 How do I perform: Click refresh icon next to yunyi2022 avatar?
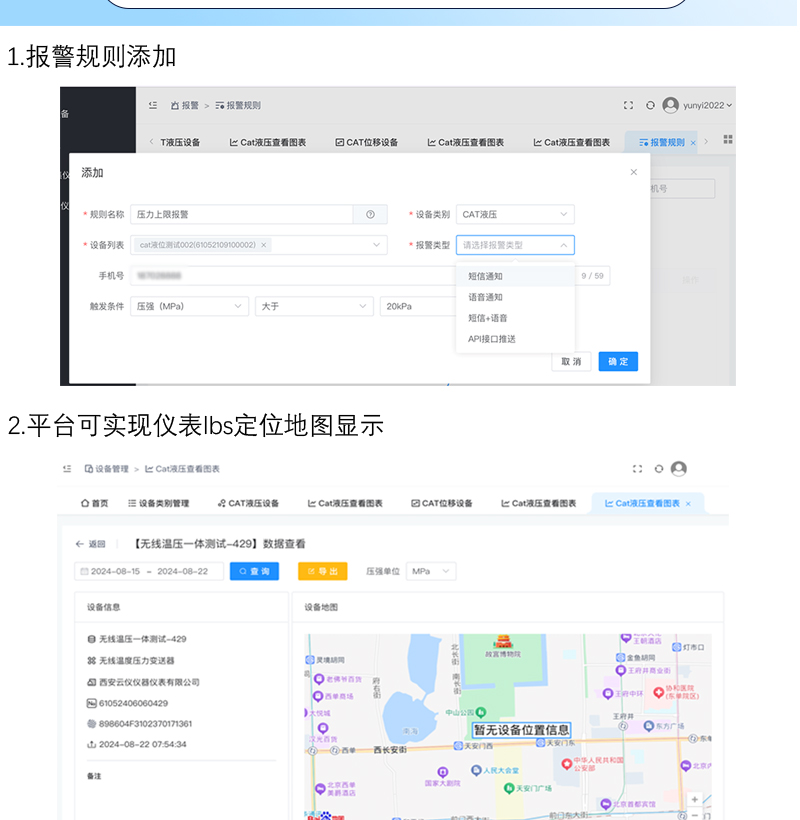(650, 105)
